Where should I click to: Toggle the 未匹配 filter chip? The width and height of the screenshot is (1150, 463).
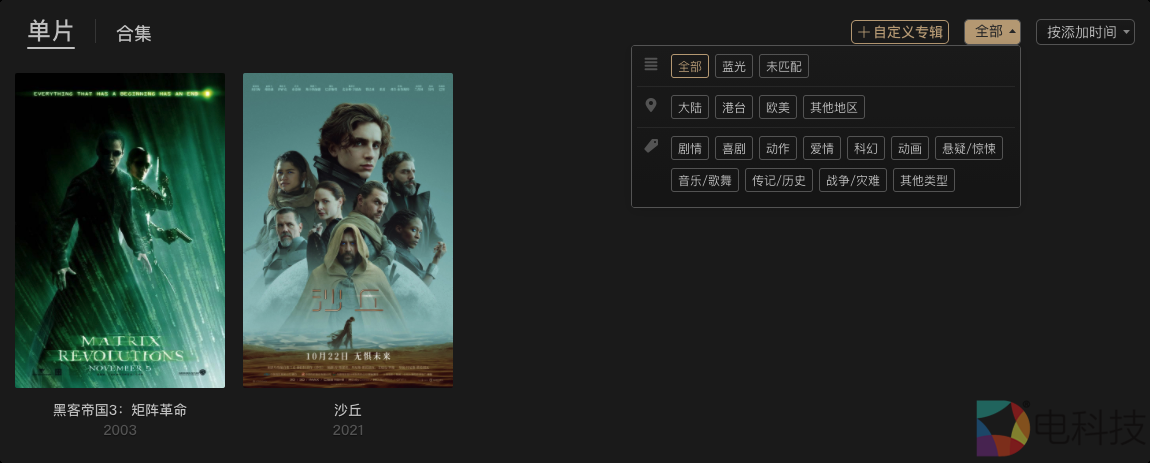click(x=783, y=67)
